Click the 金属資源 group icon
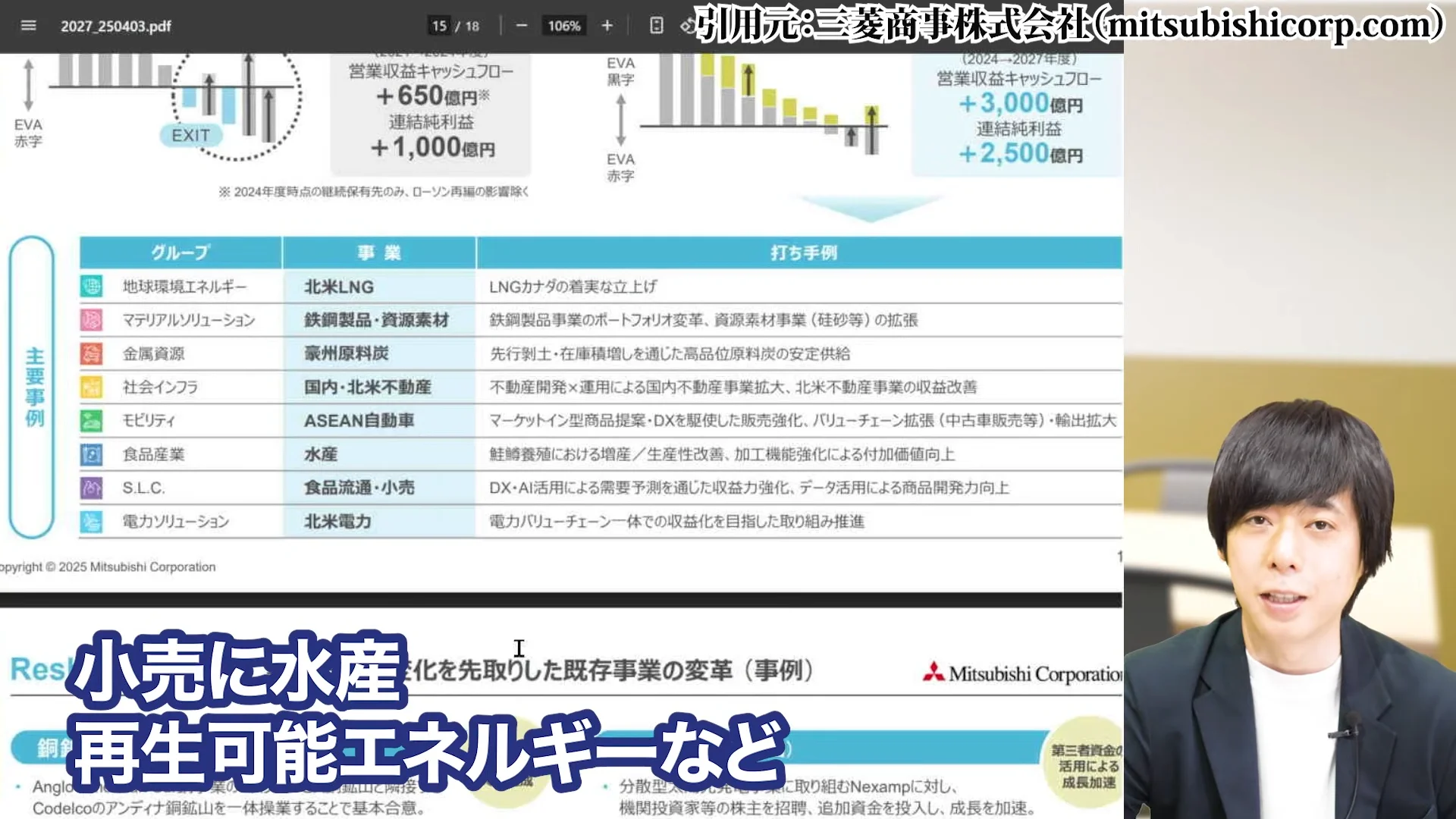This screenshot has height=819, width=1456. 92,353
